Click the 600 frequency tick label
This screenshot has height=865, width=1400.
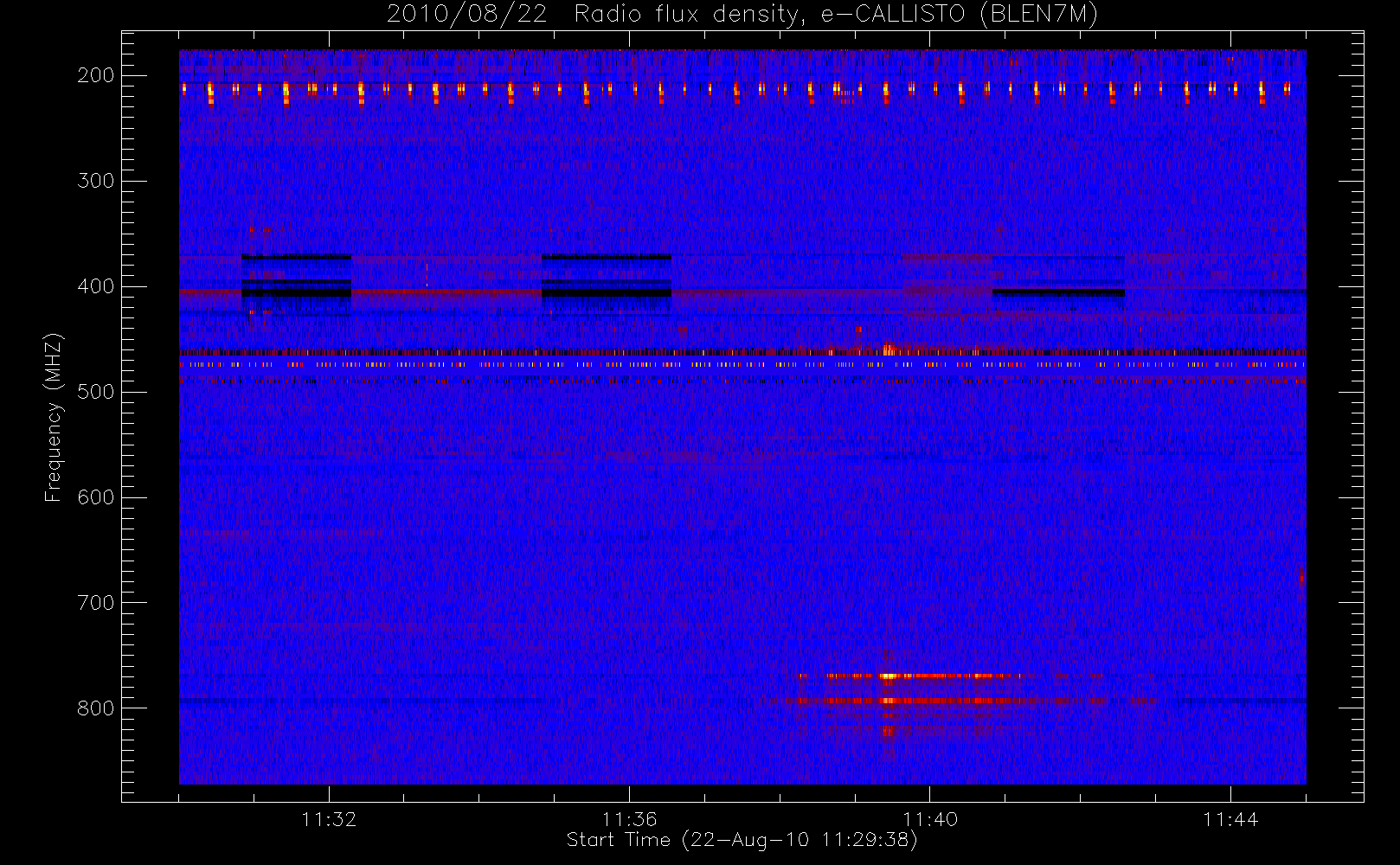[x=96, y=497]
